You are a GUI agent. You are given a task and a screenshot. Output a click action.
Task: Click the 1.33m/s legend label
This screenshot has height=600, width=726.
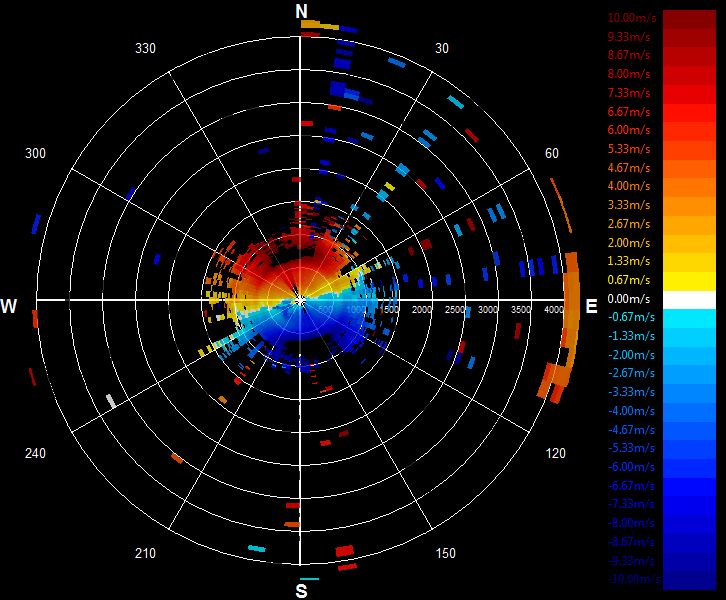(x=629, y=261)
